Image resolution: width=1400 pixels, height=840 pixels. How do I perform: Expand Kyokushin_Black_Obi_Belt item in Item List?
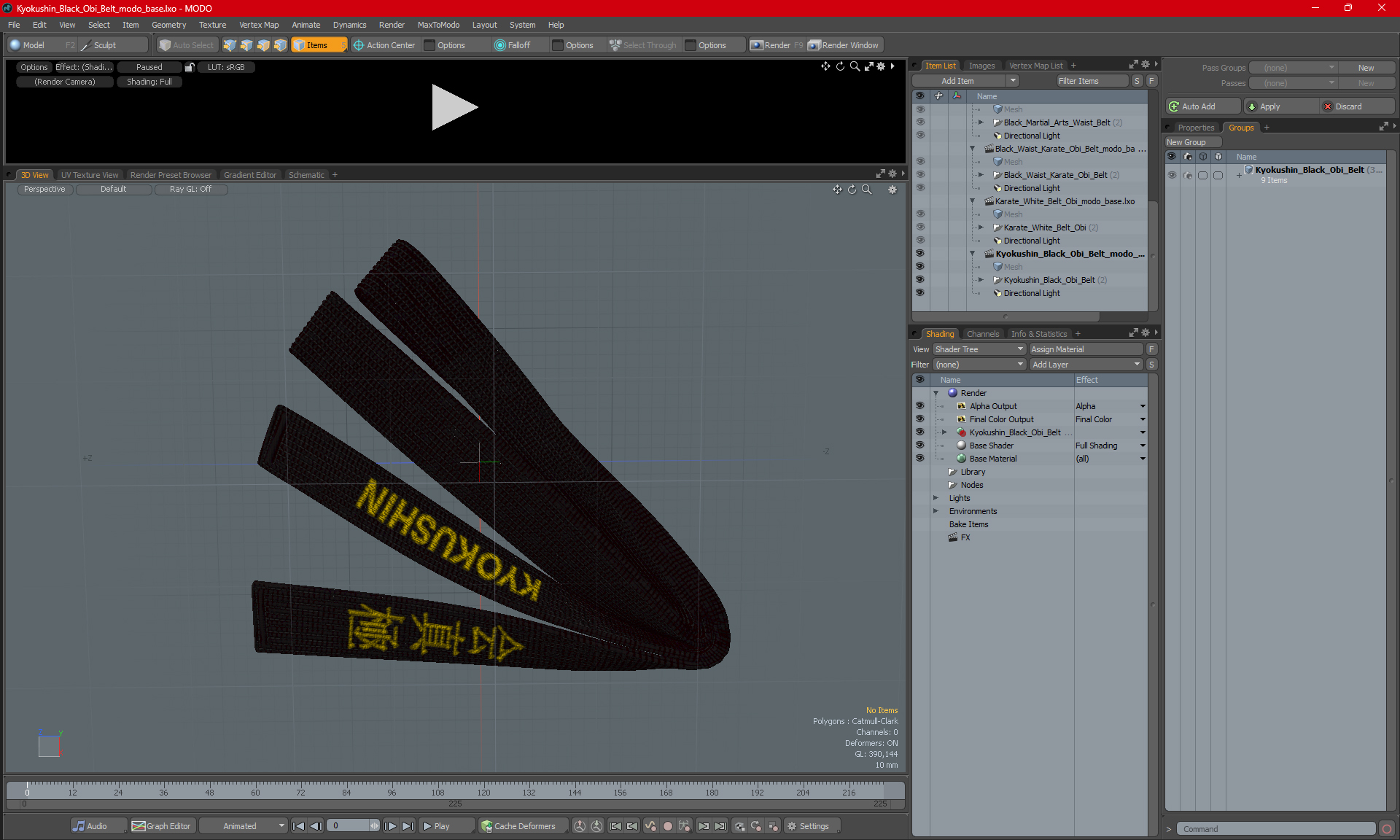tap(981, 280)
